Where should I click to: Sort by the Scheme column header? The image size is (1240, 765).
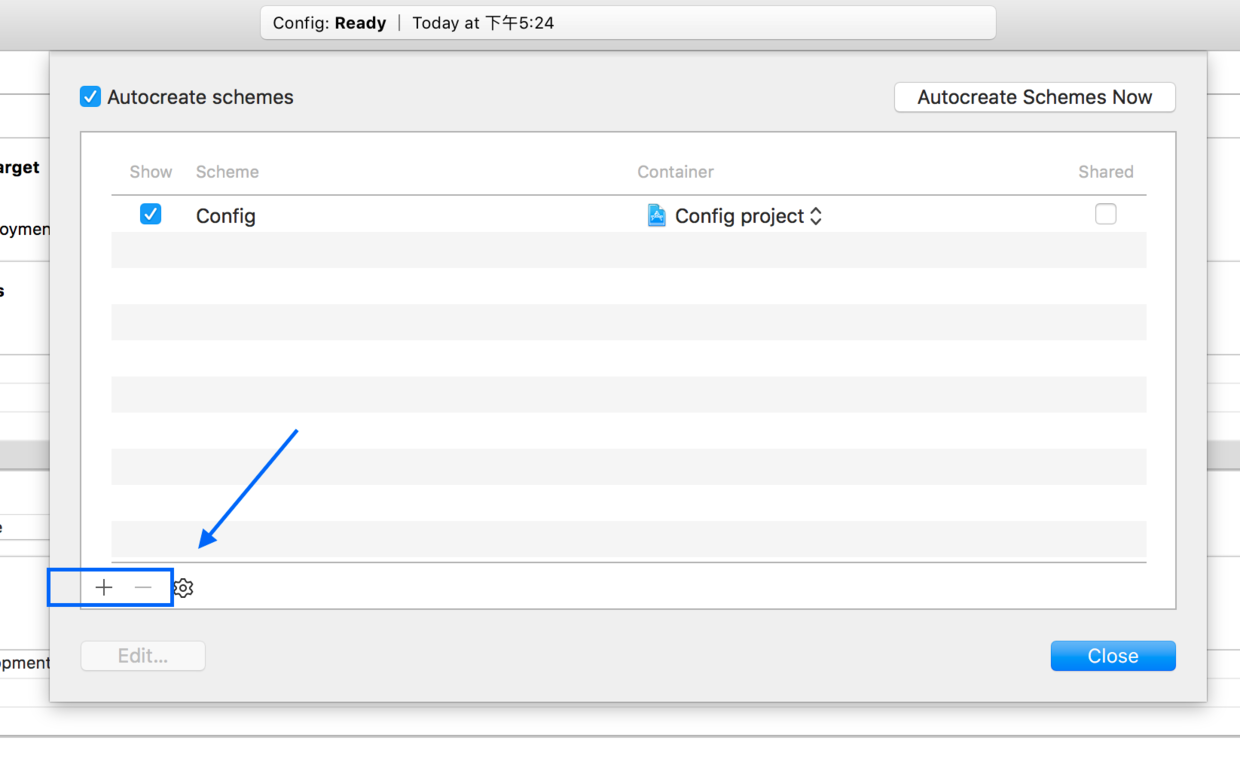227,172
